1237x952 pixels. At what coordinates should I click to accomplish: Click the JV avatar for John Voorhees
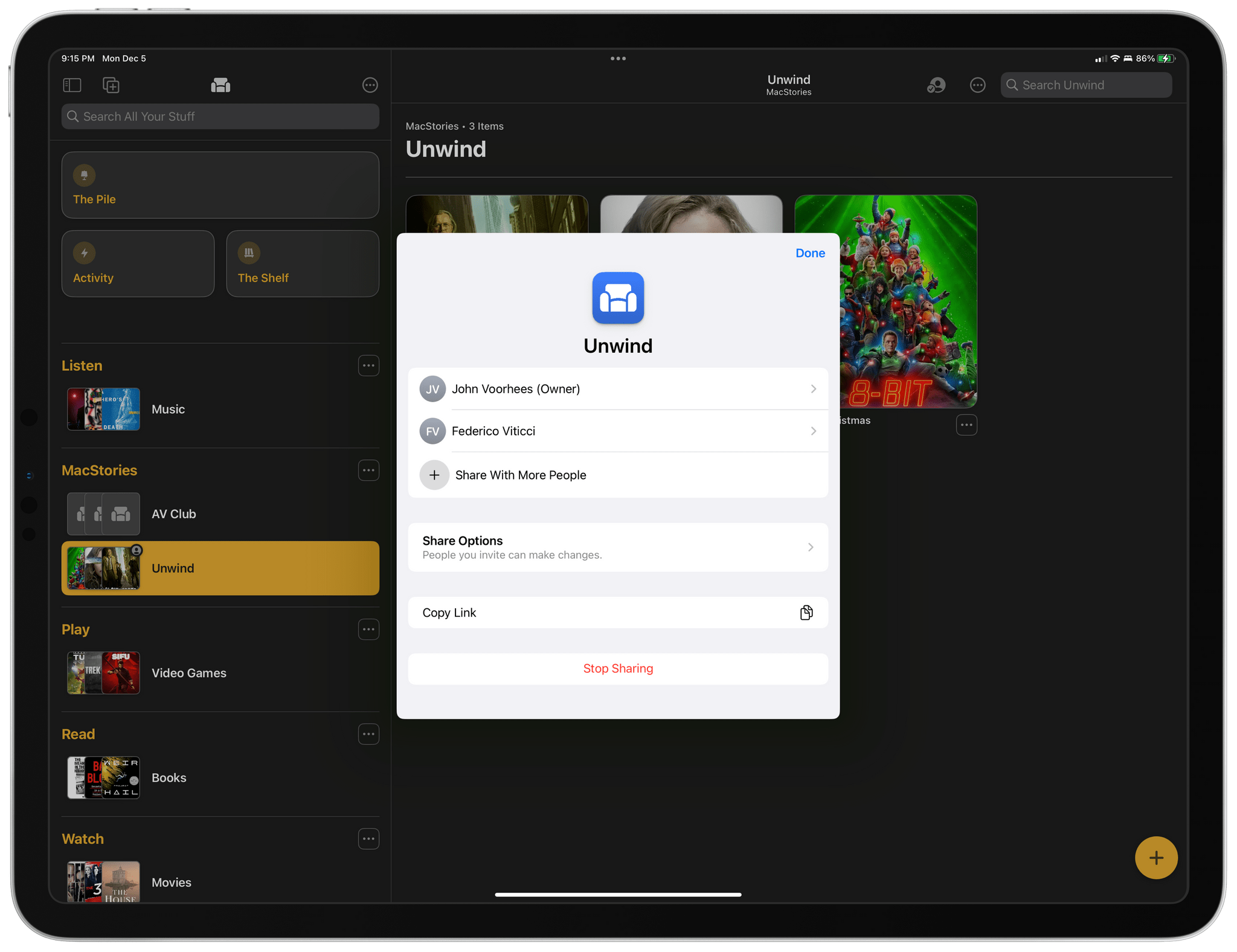[x=432, y=389]
